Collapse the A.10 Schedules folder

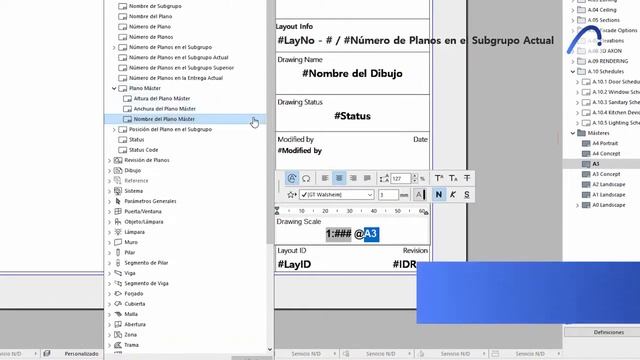573,71
